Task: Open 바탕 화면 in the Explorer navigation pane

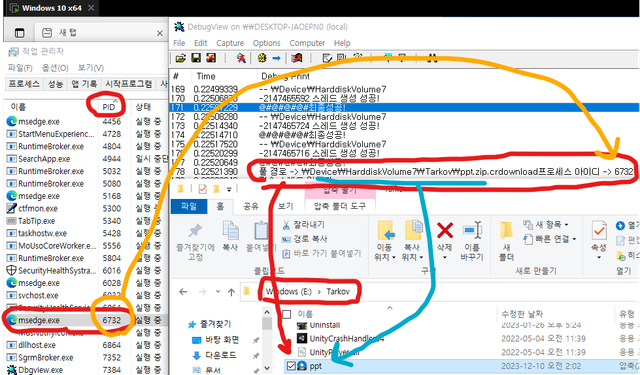Action: tap(222, 340)
